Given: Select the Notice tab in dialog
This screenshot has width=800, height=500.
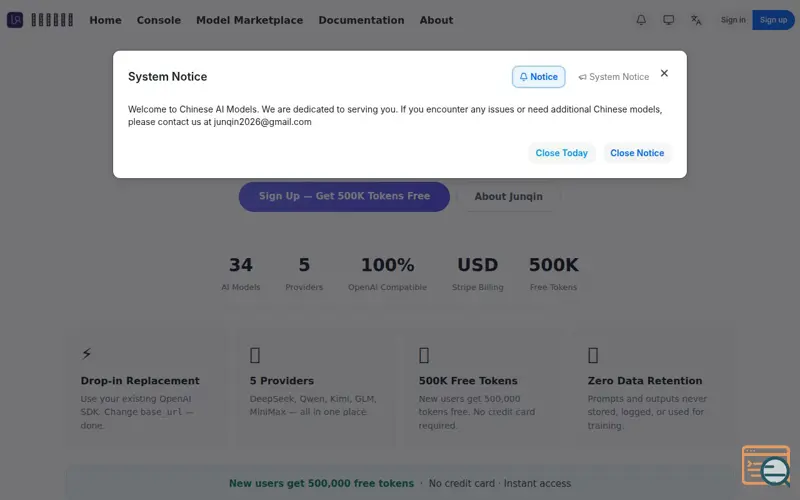Looking at the screenshot, I should pyautogui.click(x=538, y=77).
